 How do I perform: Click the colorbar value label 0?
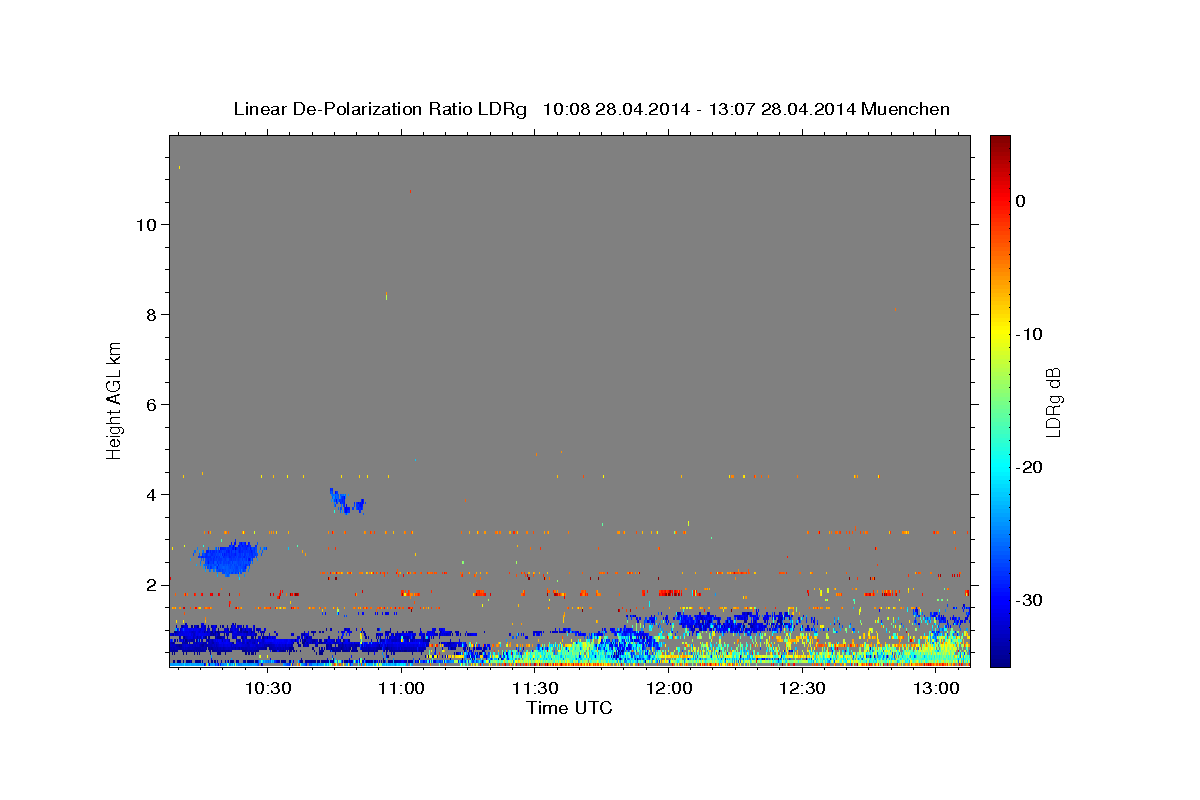tap(1020, 201)
